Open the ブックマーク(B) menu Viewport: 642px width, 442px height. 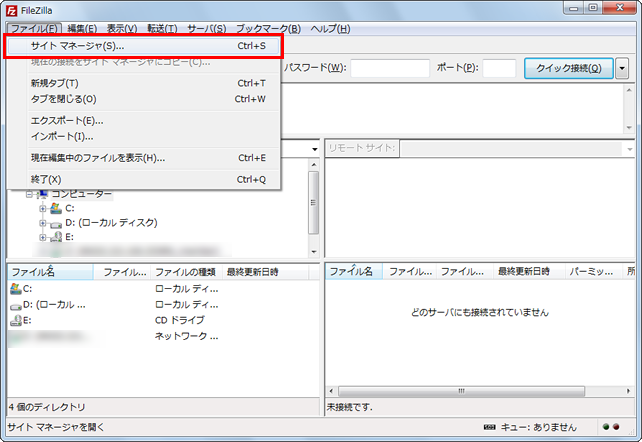coord(268,29)
